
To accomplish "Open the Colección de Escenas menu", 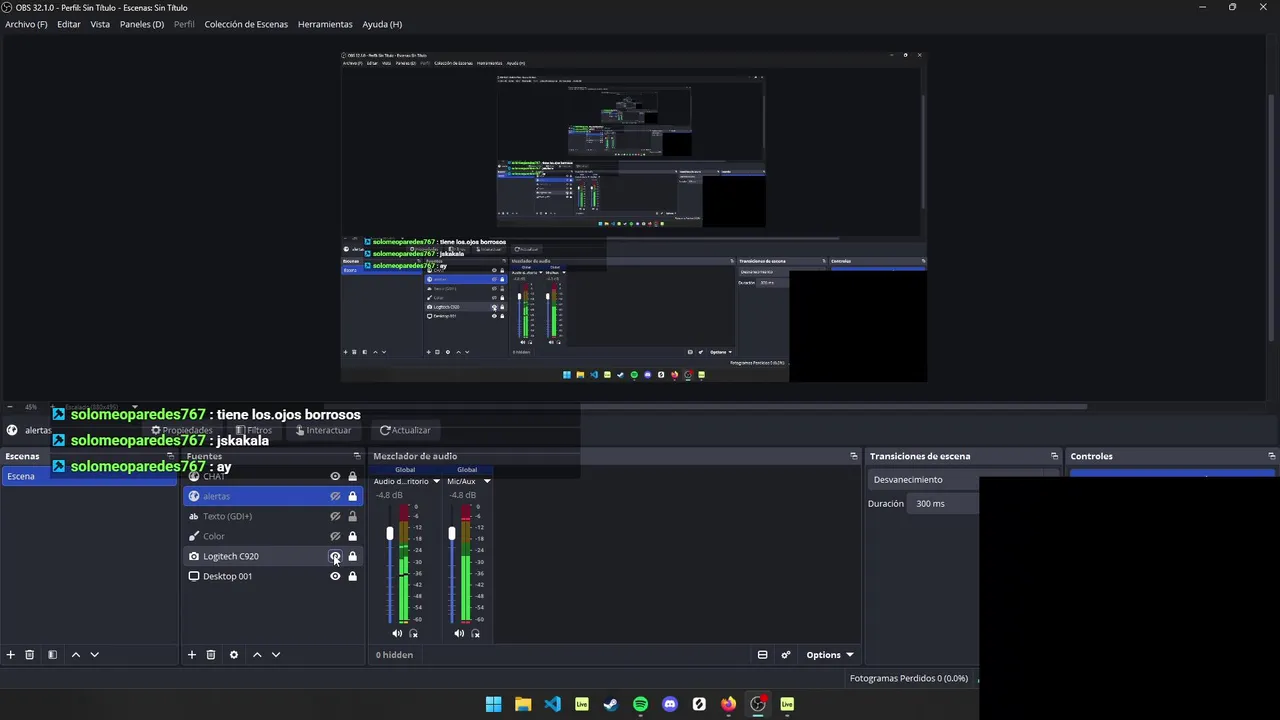I will click(x=246, y=24).
